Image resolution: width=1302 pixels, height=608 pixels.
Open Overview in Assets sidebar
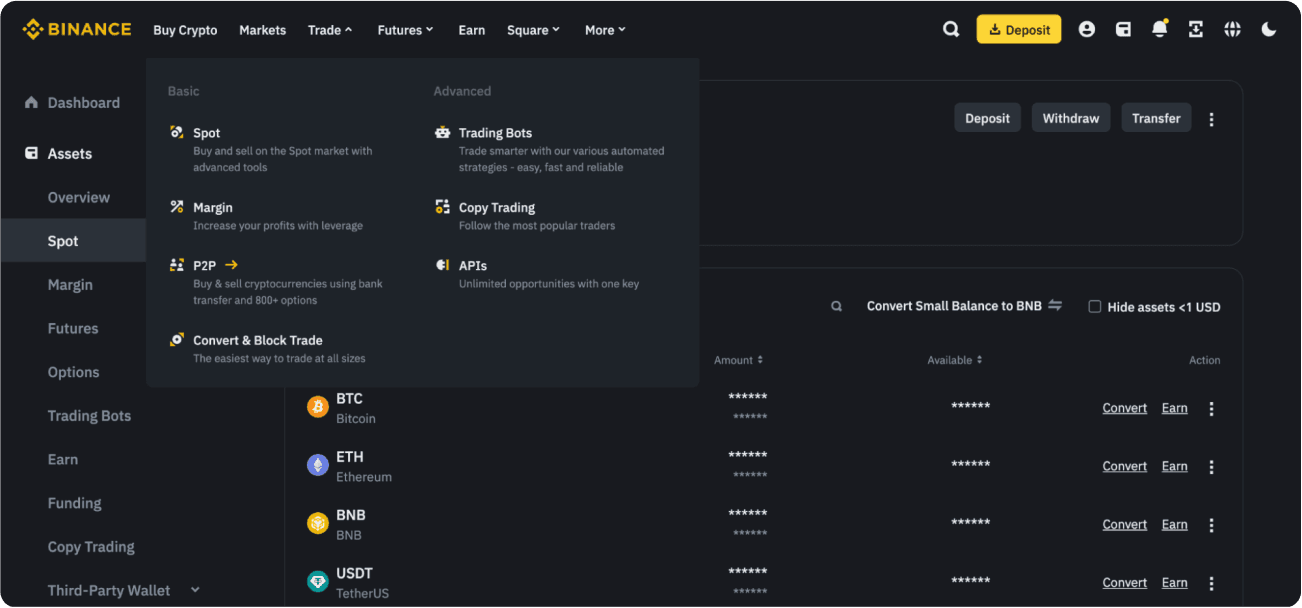79,197
